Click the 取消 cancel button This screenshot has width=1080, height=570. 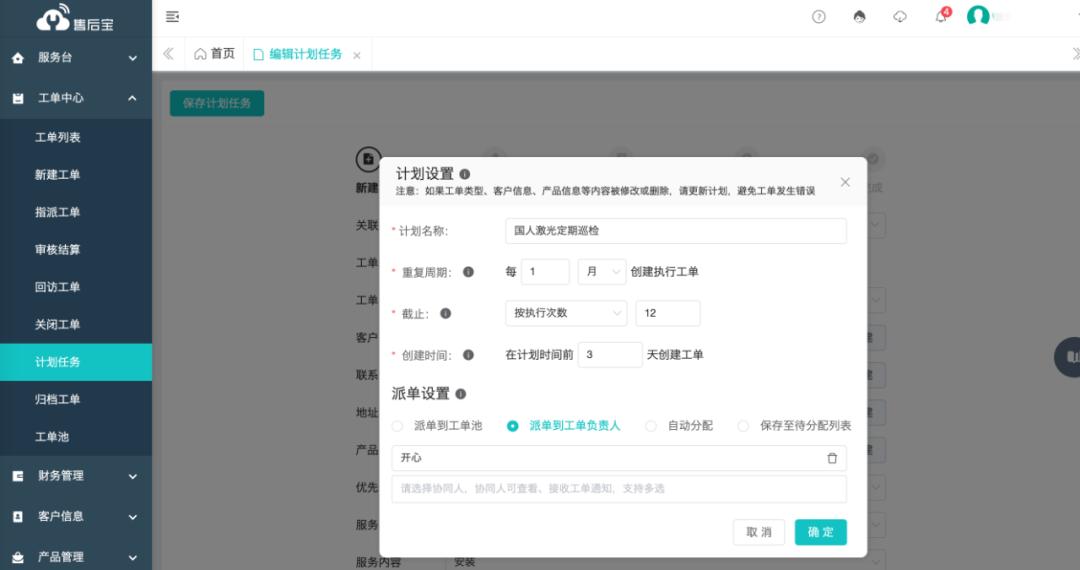(759, 532)
